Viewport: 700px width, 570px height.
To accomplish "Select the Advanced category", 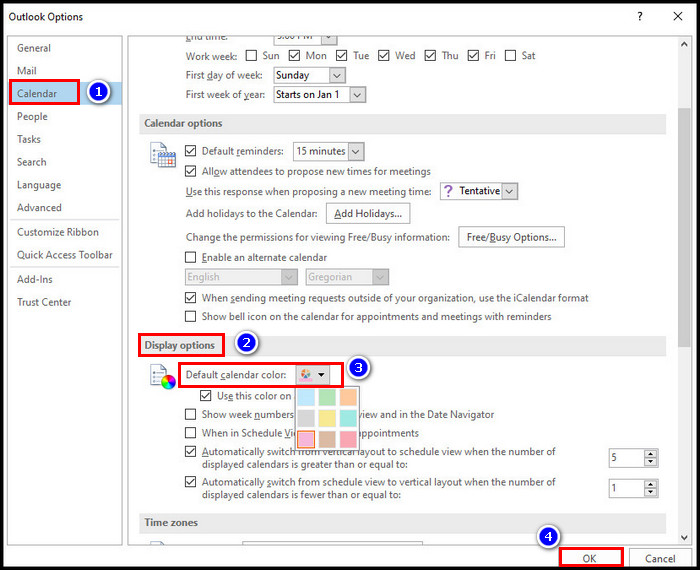I will (x=39, y=208).
